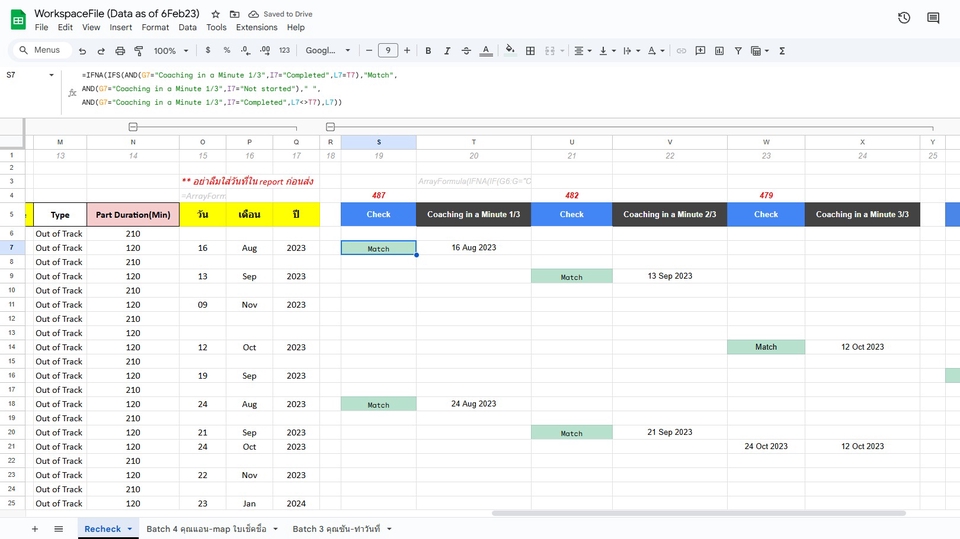This screenshot has width=960, height=539.
Task: Open the borders tool
Action: coord(530,51)
